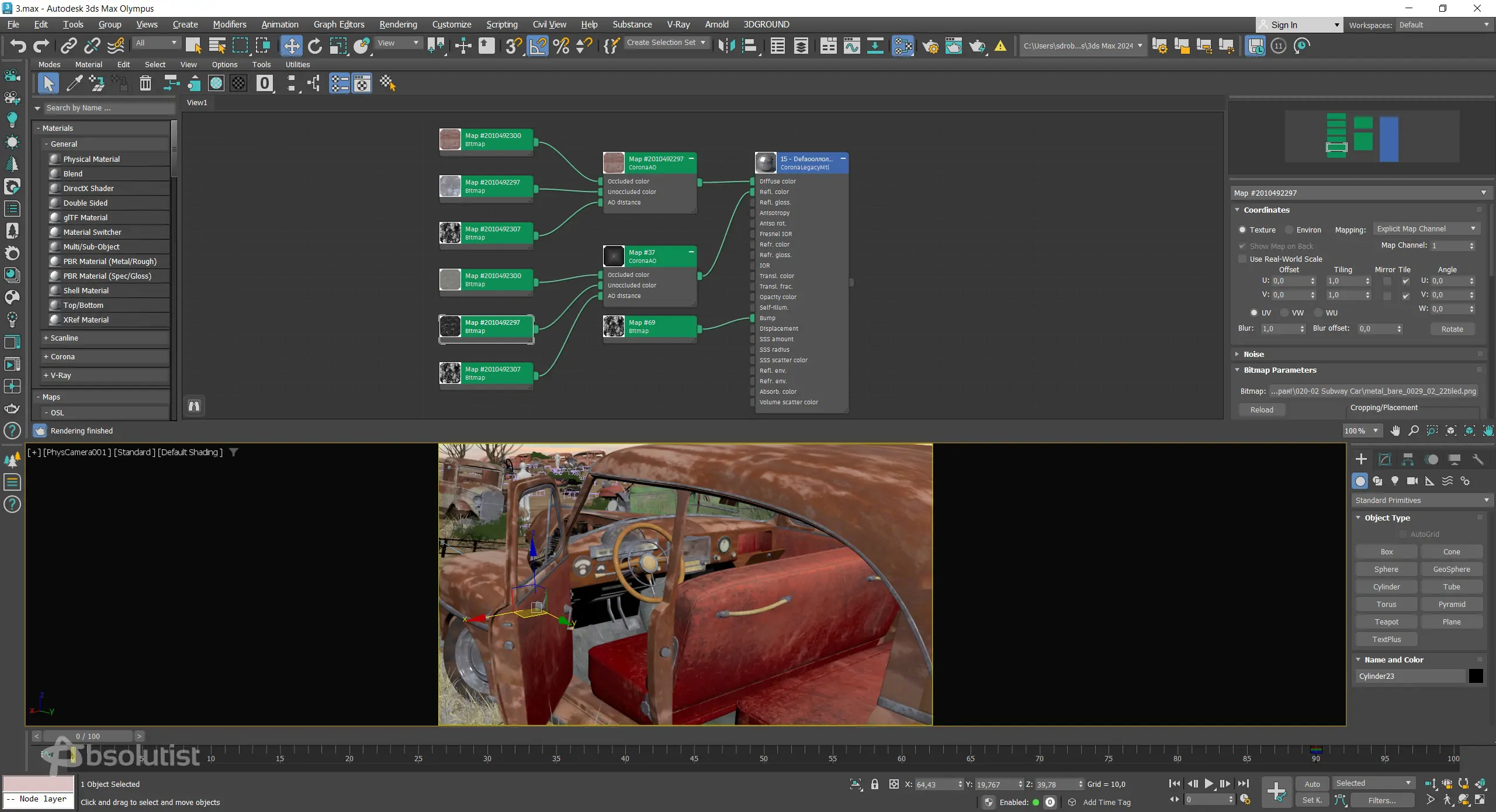The image size is (1496, 812).
Task: Open the Graph Editors menu
Action: (x=338, y=25)
